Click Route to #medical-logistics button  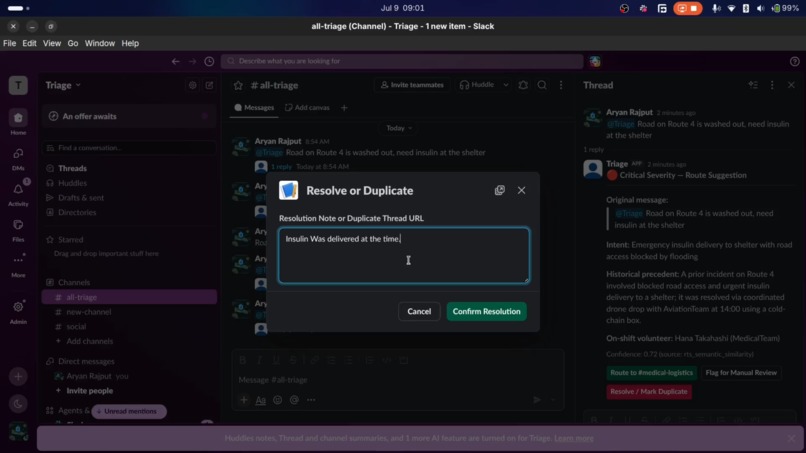[x=651, y=372]
